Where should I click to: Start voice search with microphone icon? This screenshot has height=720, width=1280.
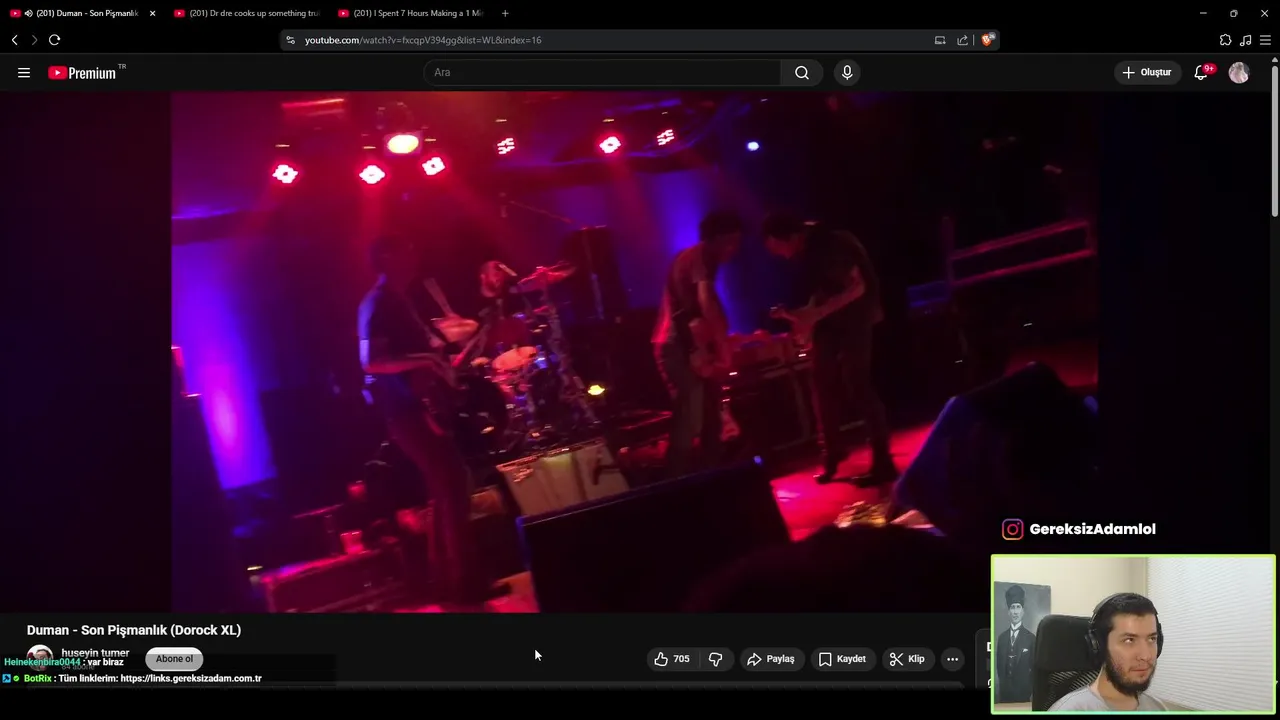click(x=847, y=72)
